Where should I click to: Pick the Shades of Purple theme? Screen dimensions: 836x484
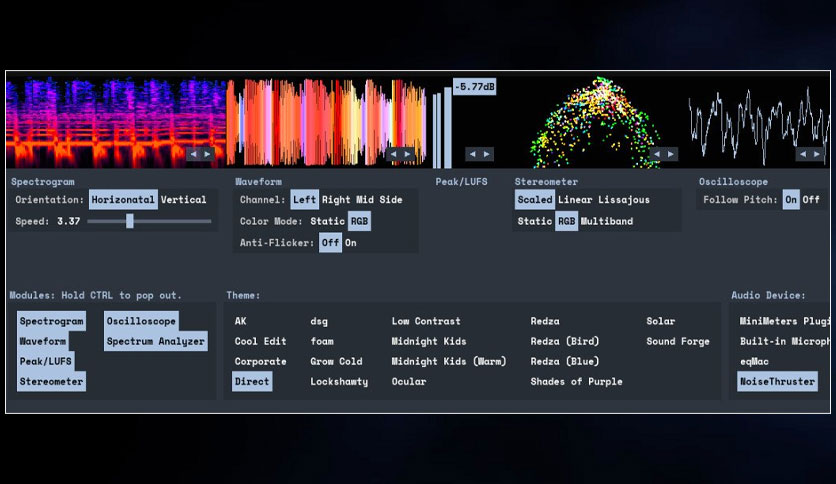[576, 382]
